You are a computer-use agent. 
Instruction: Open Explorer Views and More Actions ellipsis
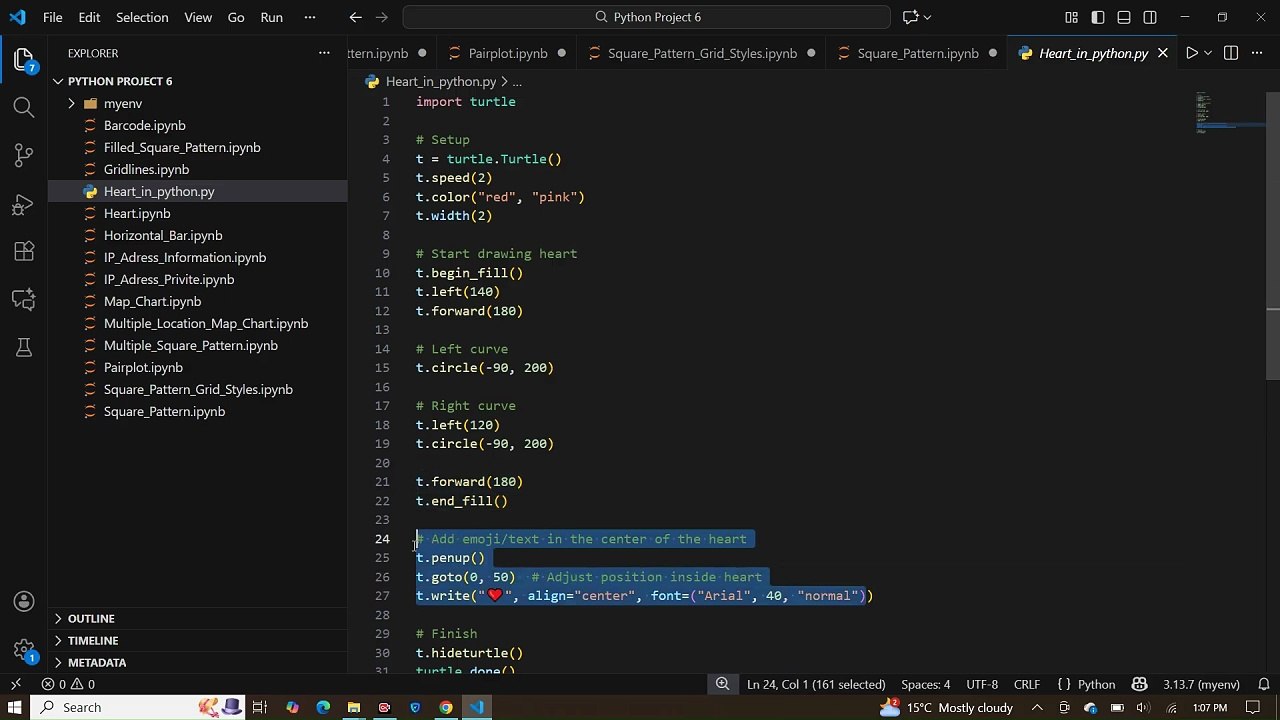coord(324,53)
